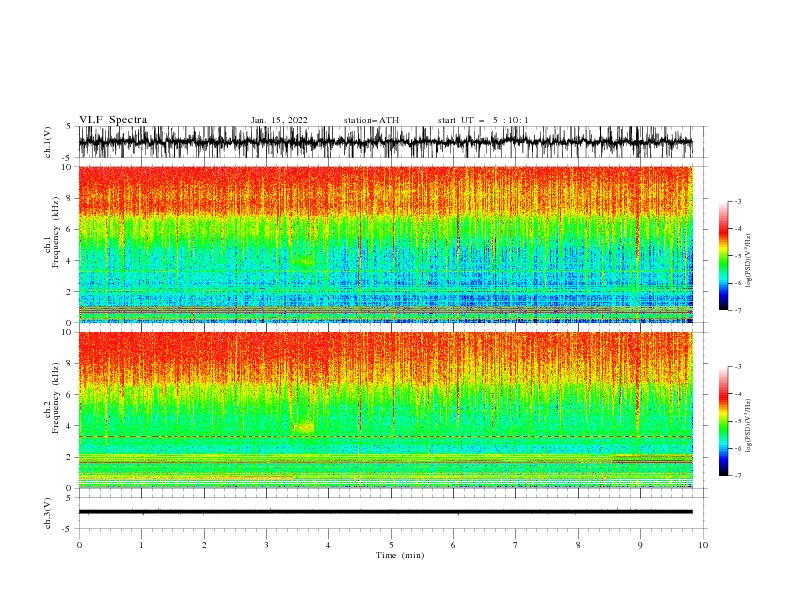The height and width of the screenshot is (612, 792).
Task: Click the ch.2 spectrogram color bar
Action: tap(723, 421)
